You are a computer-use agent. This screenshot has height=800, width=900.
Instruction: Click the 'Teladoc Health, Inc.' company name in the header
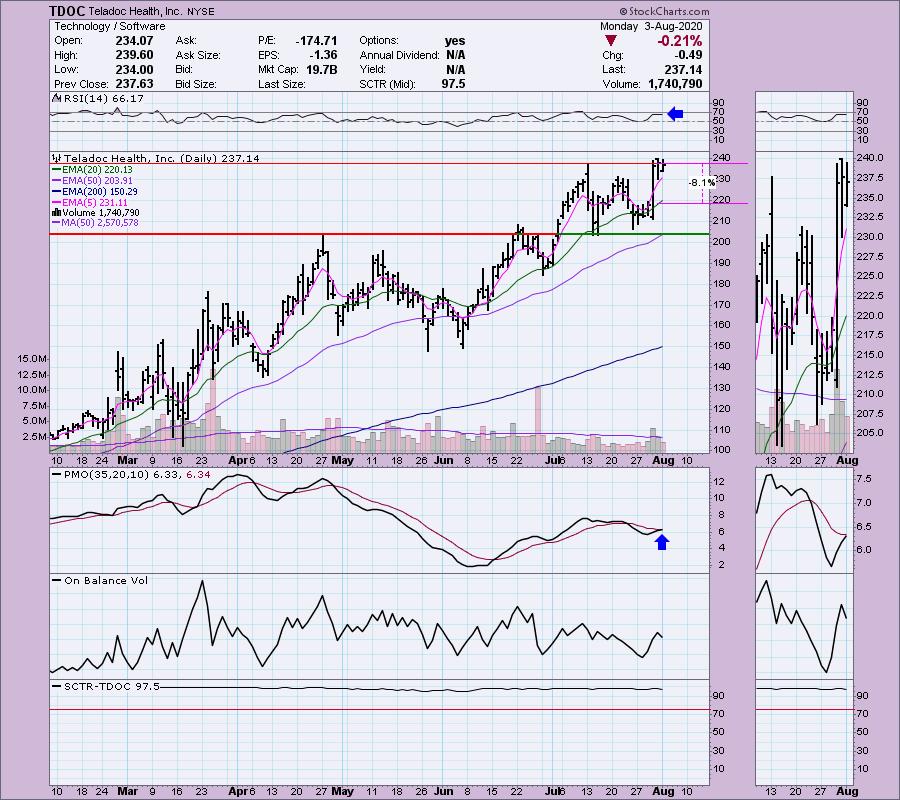pos(135,11)
